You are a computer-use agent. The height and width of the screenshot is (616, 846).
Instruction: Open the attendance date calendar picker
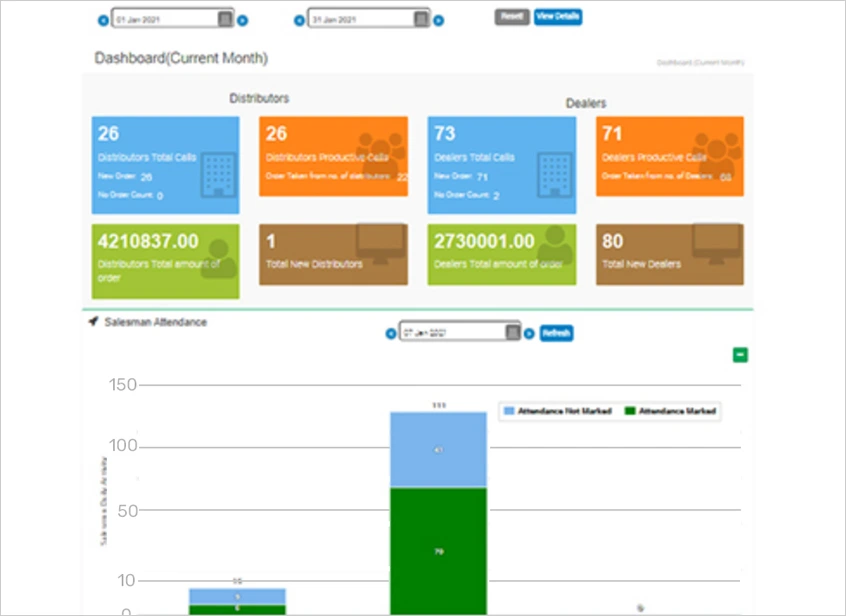point(512,331)
